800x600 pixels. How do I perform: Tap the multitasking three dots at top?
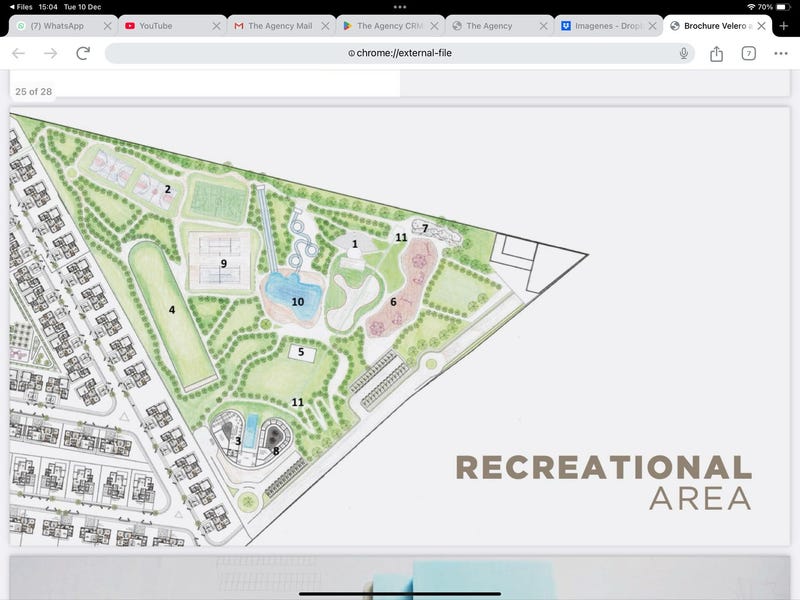[400, 7]
